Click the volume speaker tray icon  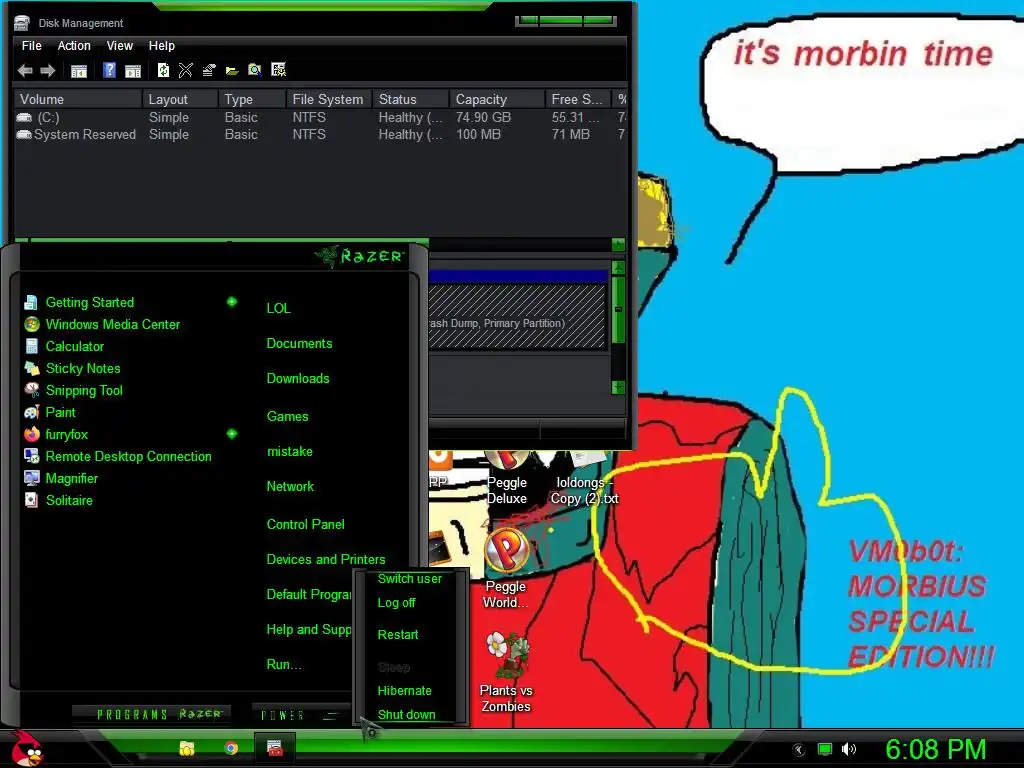tap(848, 749)
